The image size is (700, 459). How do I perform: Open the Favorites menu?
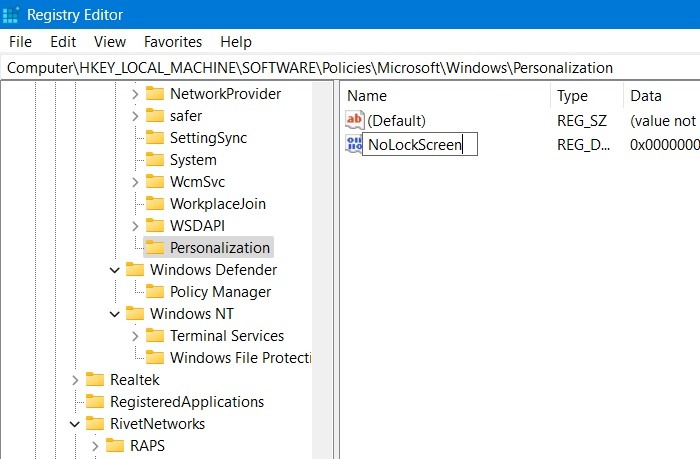(x=173, y=42)
